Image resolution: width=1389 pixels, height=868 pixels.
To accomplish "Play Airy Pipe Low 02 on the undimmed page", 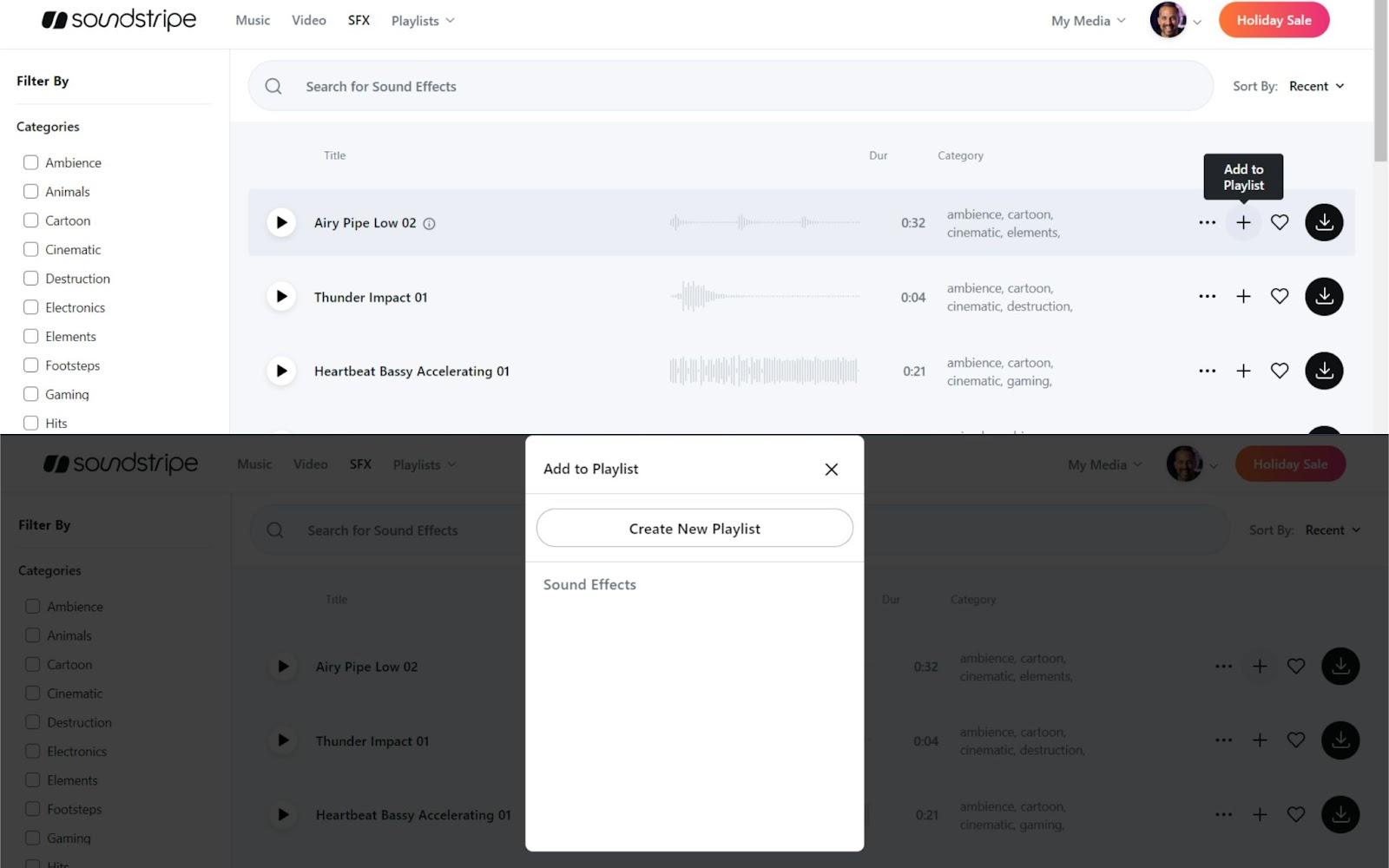I will click(x=281, y=222).
